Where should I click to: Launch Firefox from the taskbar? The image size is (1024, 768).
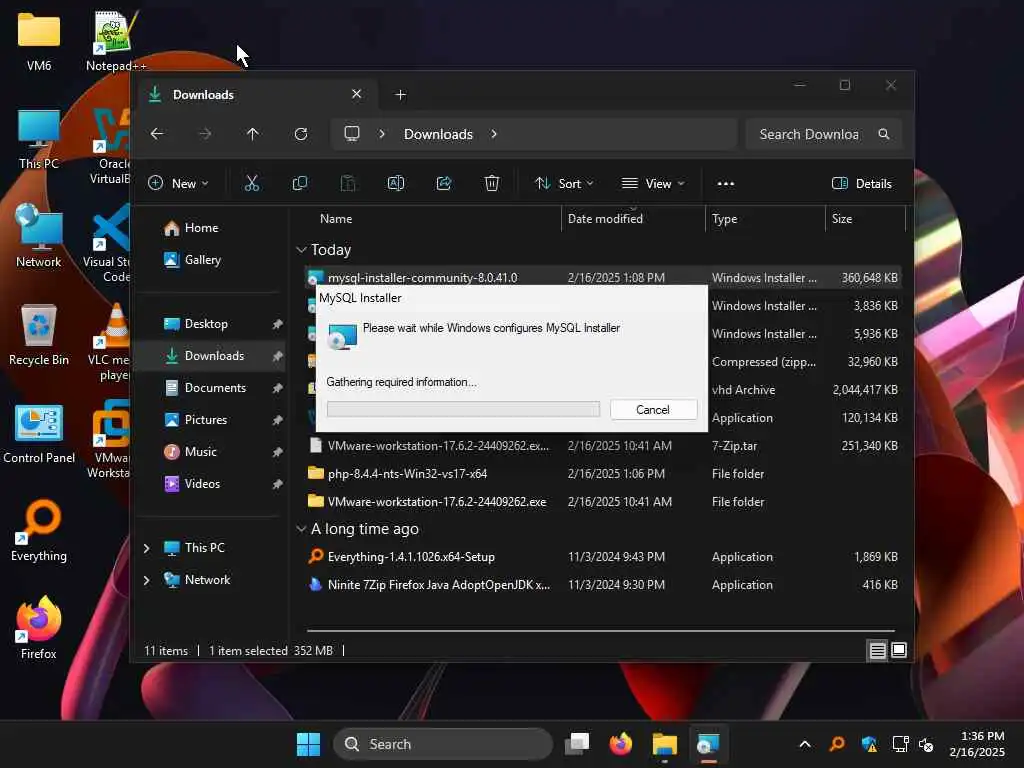click(621, 744)
